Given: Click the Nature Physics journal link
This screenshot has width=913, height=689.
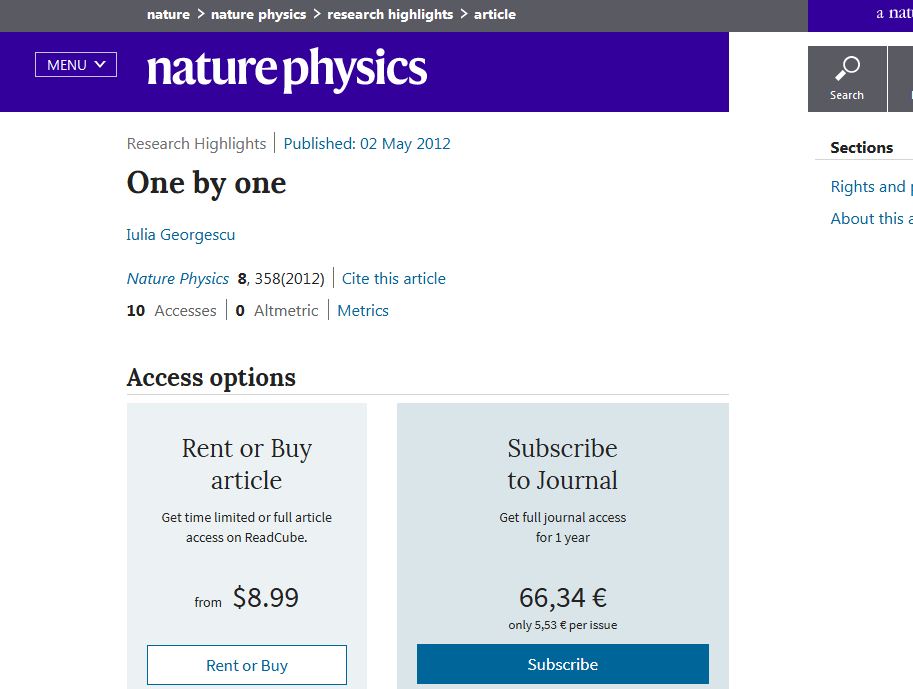Looking at the screenshot, I should click(x=178, y=279).
